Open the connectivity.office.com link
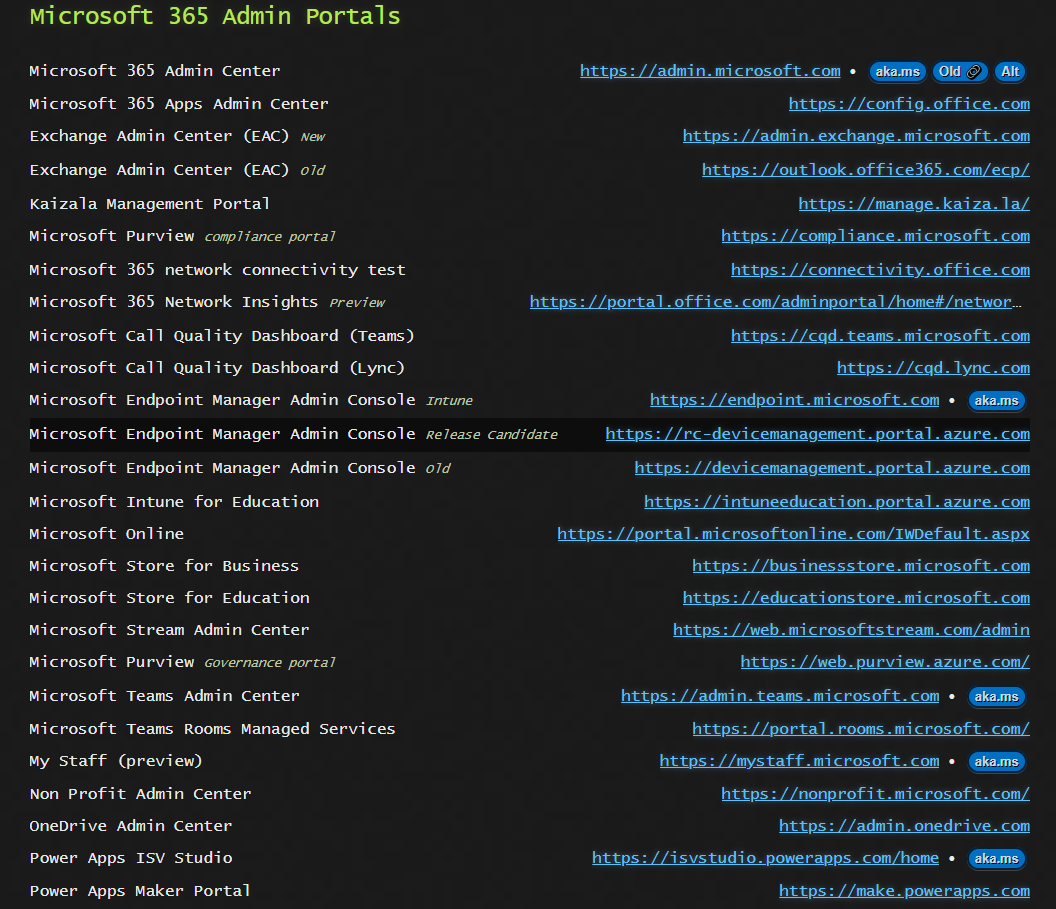1056x909 pixels. [x=880, y=269]
